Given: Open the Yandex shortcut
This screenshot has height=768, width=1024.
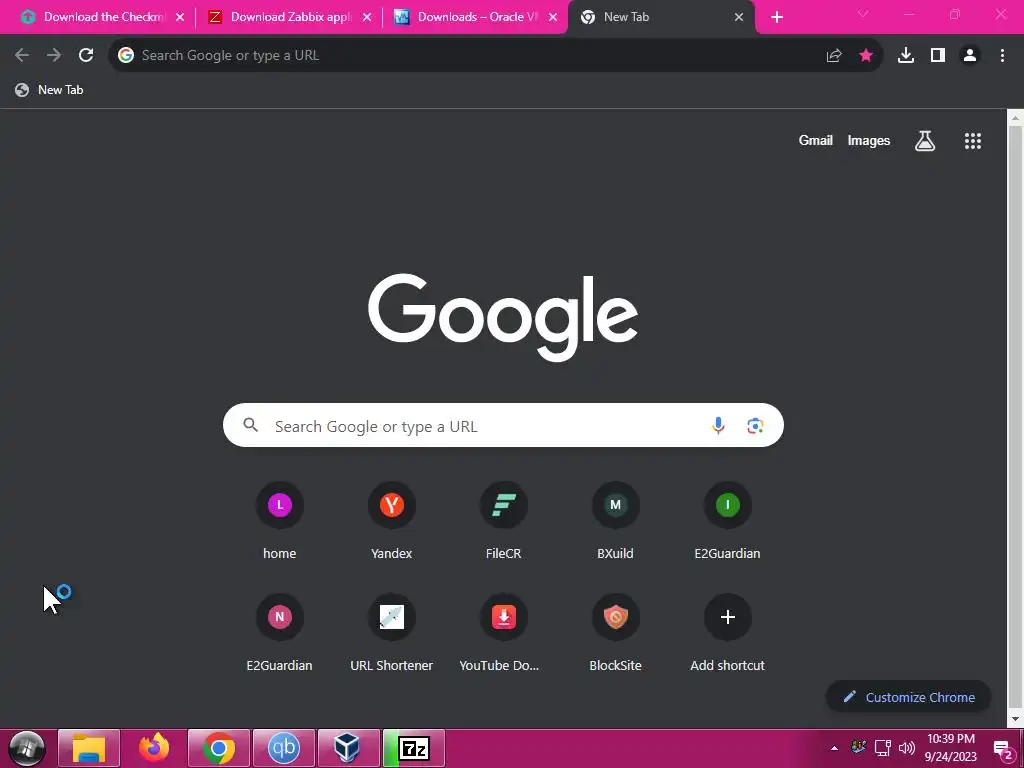Looking at the screenshot, I should click(x=392, y=521).
